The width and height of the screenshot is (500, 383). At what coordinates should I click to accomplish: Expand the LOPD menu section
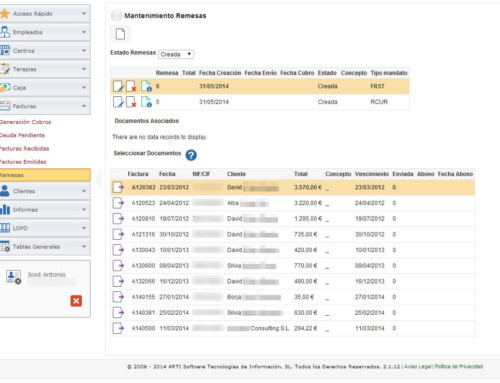click(45, 228)
